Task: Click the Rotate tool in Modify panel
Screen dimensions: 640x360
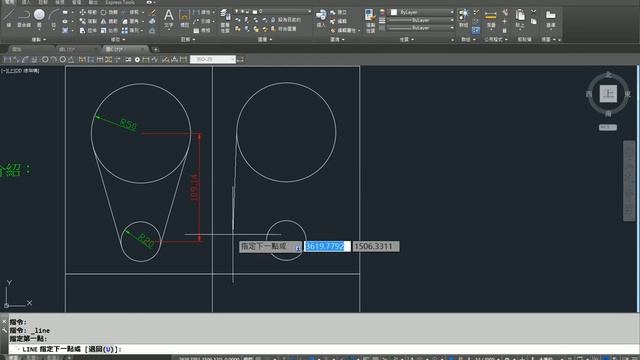Action: tap(109, 12)
